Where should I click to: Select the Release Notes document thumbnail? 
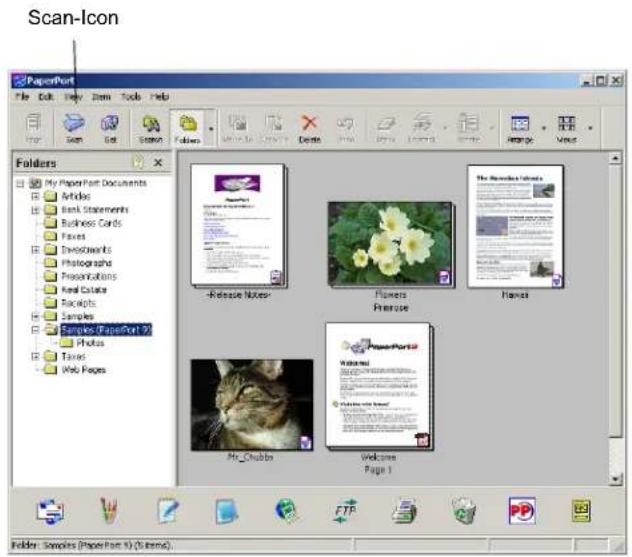239,226
